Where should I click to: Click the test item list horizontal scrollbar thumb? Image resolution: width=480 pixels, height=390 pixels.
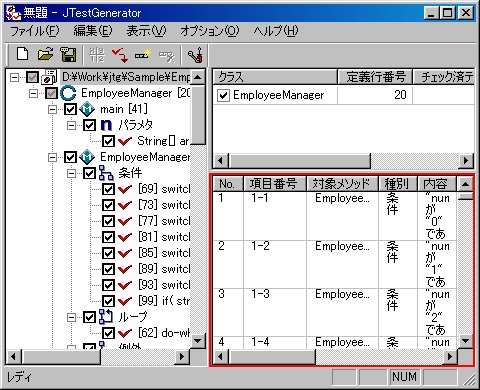[272, 357]
